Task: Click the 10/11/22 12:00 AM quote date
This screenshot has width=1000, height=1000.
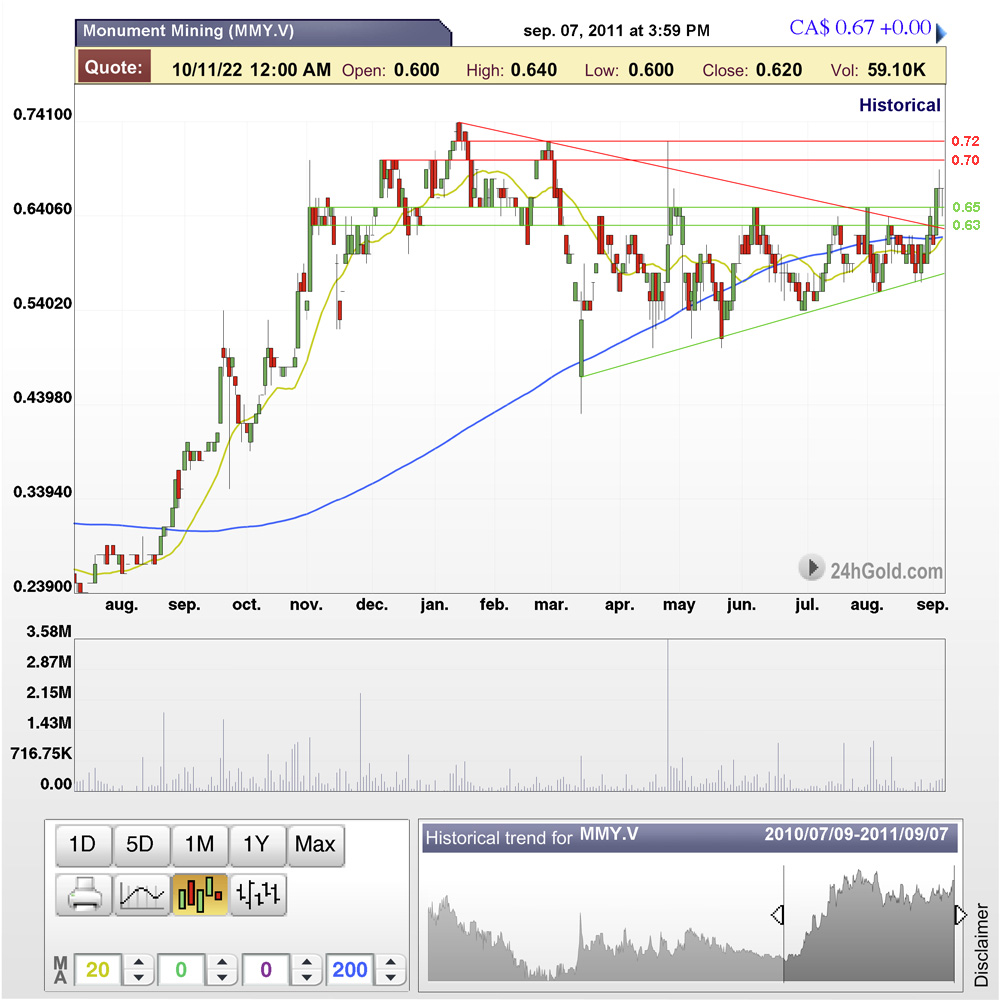Action: (251, 70)
